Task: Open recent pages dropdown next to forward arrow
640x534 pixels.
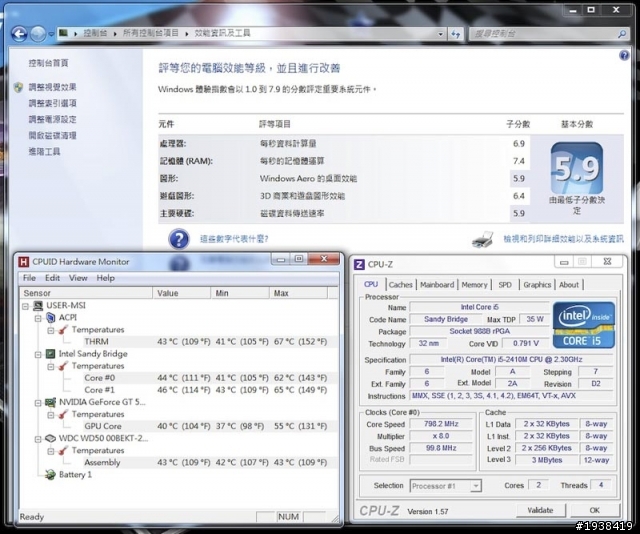Action: 51,34
